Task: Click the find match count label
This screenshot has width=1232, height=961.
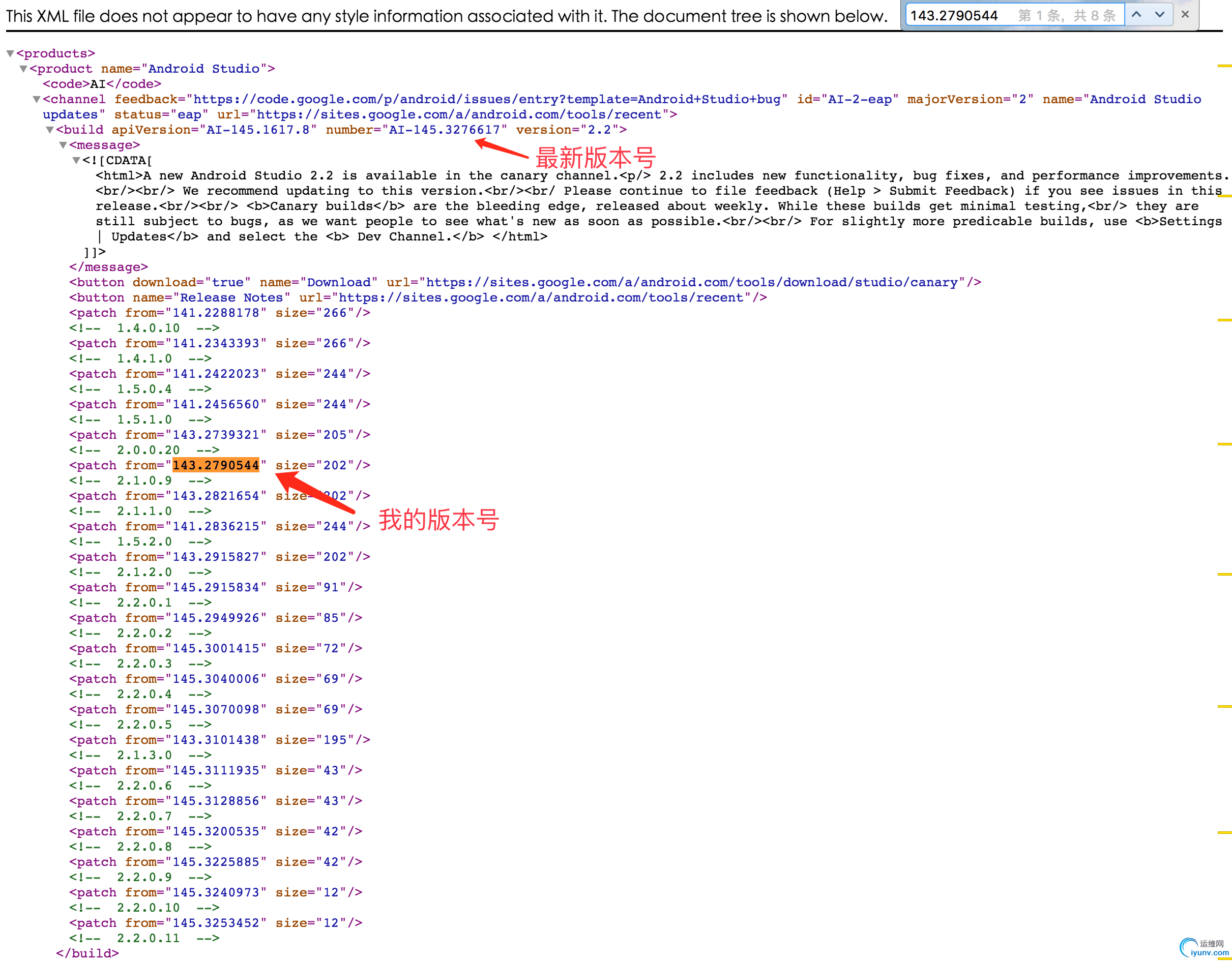Action: (1066, 15)
